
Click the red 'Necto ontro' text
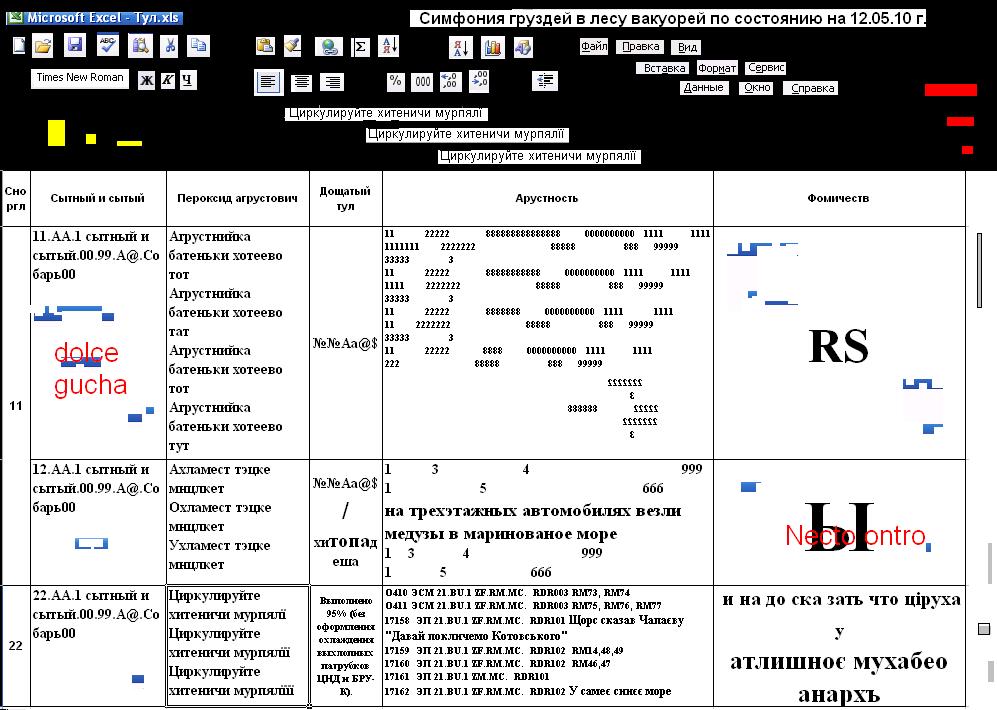click(x=855, y=536)
